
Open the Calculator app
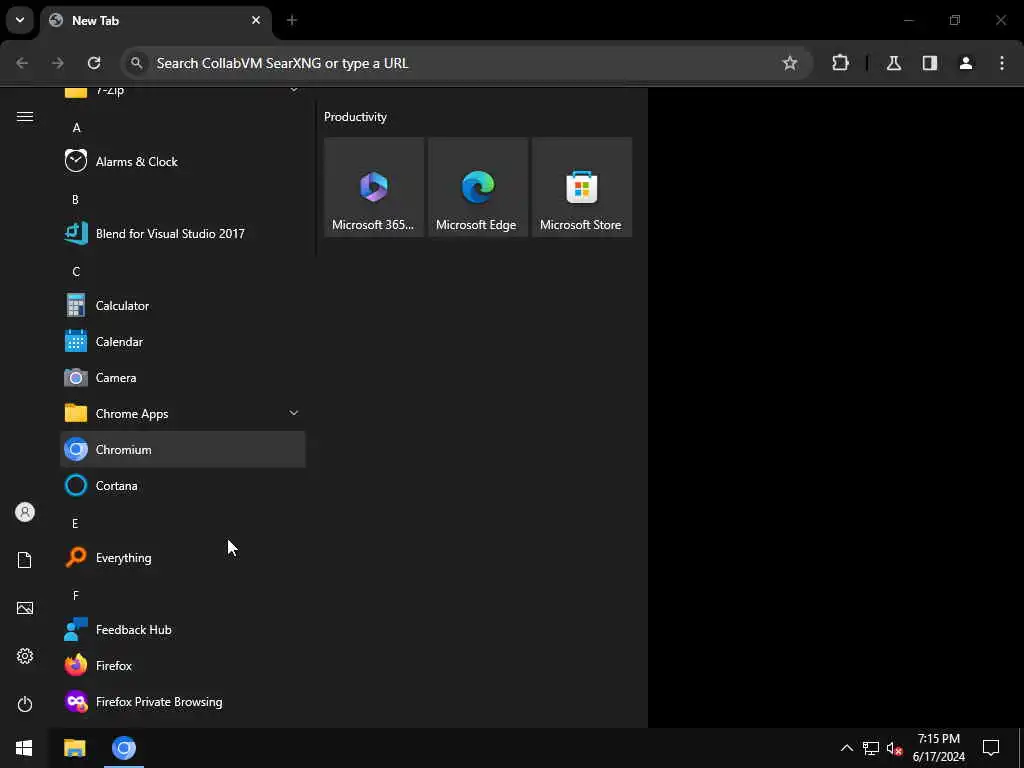click(x=183, y=306)
